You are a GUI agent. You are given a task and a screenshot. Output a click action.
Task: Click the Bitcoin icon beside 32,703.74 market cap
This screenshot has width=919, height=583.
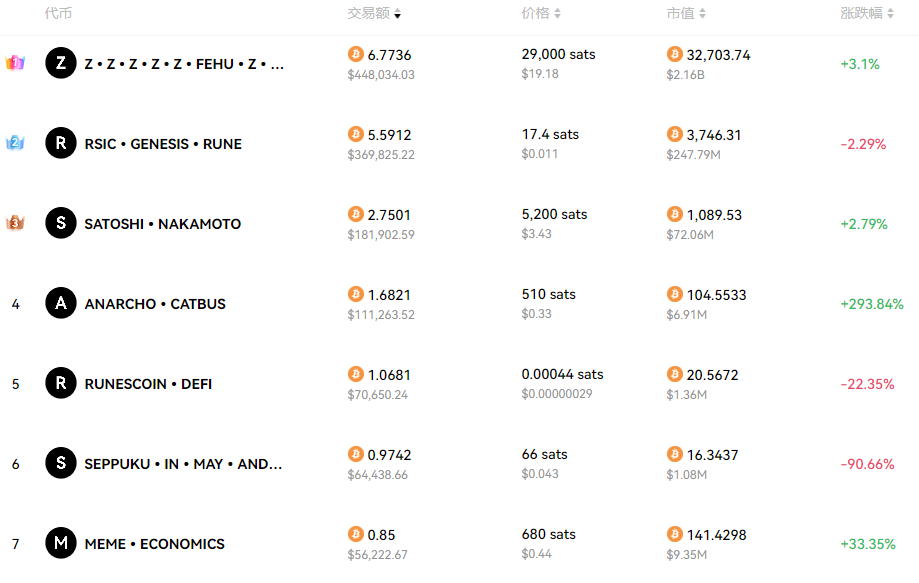point(675,54)
